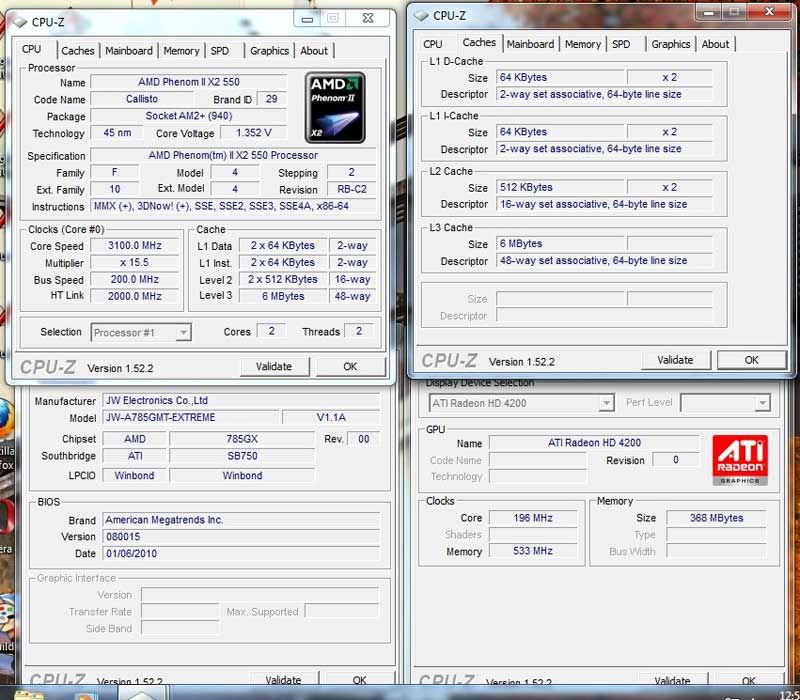800x700 pixels.
Task: Minimize the Caches CPU-Z window
Action: (708, 12)
